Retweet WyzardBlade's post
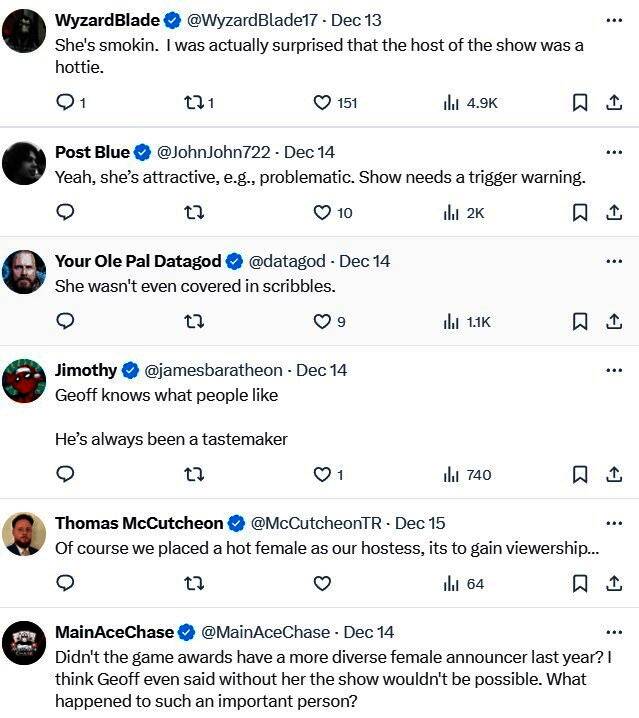The width and height of the screenshot is (639, 718). [x=193, y=102]
